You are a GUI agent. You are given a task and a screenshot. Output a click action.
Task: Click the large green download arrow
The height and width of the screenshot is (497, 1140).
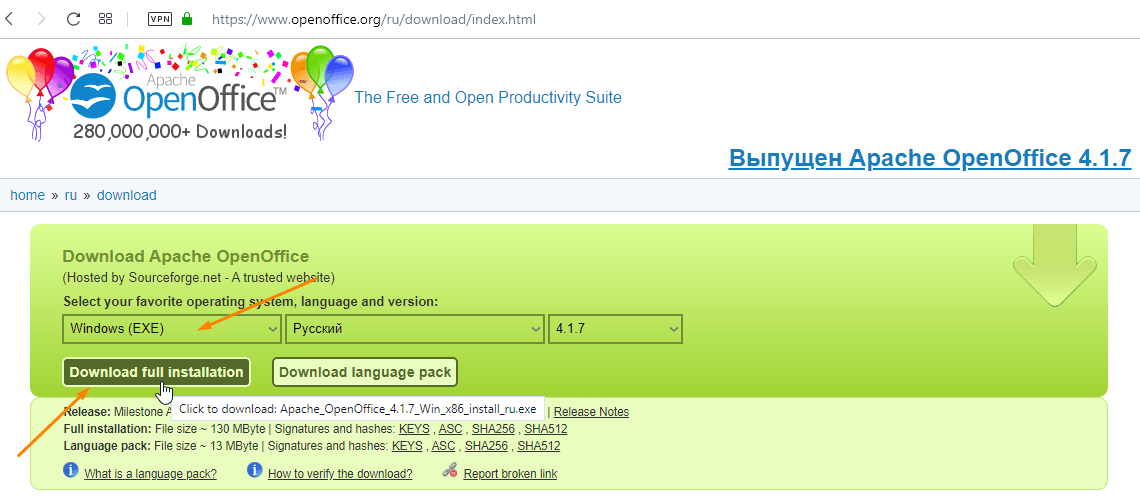coord(1055,266)
